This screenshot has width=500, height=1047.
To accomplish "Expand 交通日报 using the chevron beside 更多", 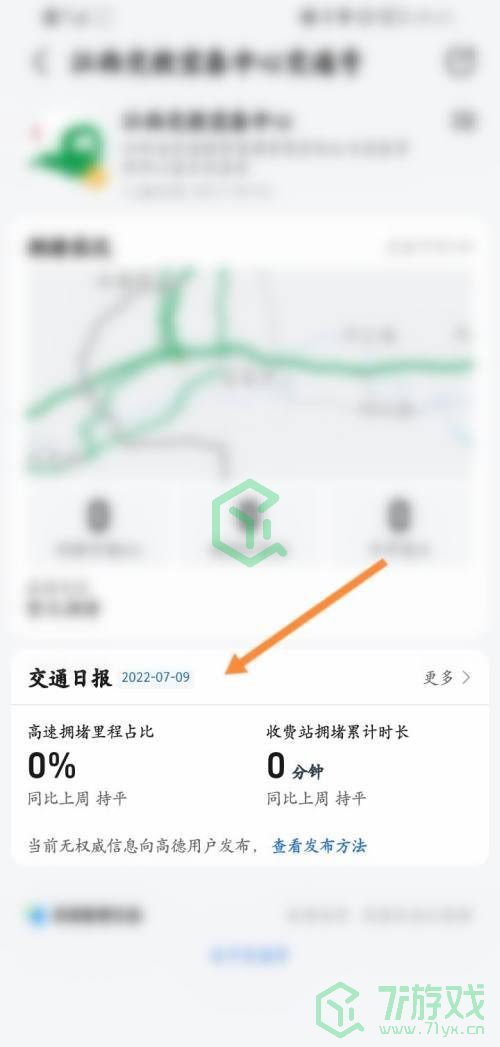I will 466,677.
